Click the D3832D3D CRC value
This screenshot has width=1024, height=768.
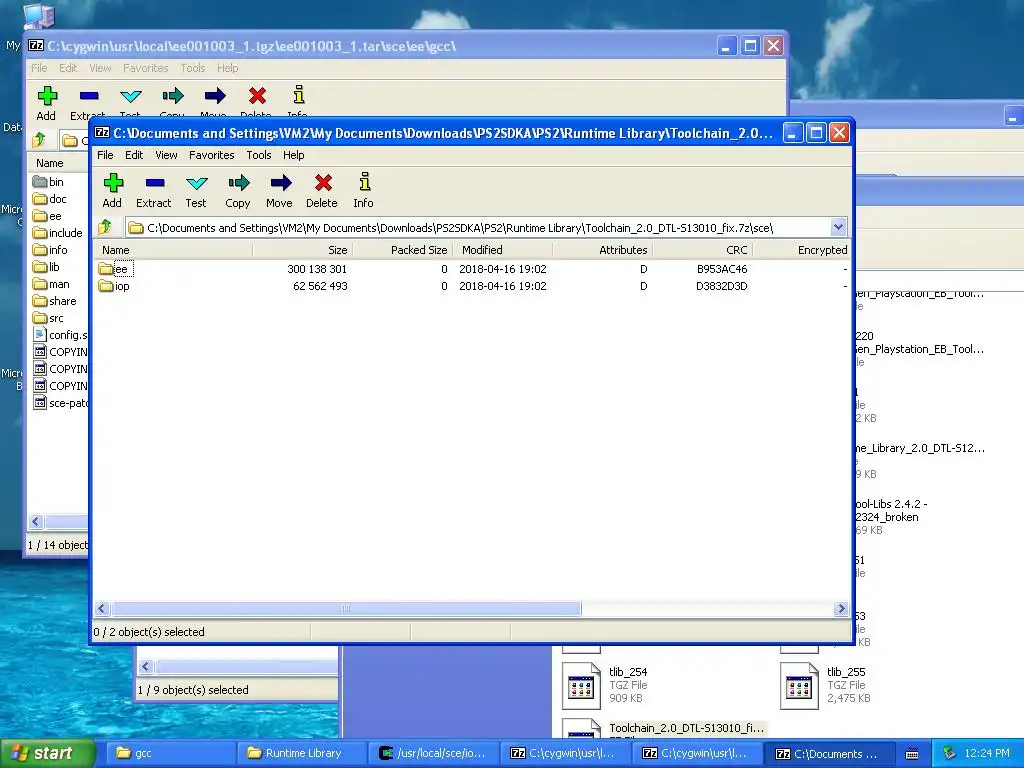pos(722,286)
